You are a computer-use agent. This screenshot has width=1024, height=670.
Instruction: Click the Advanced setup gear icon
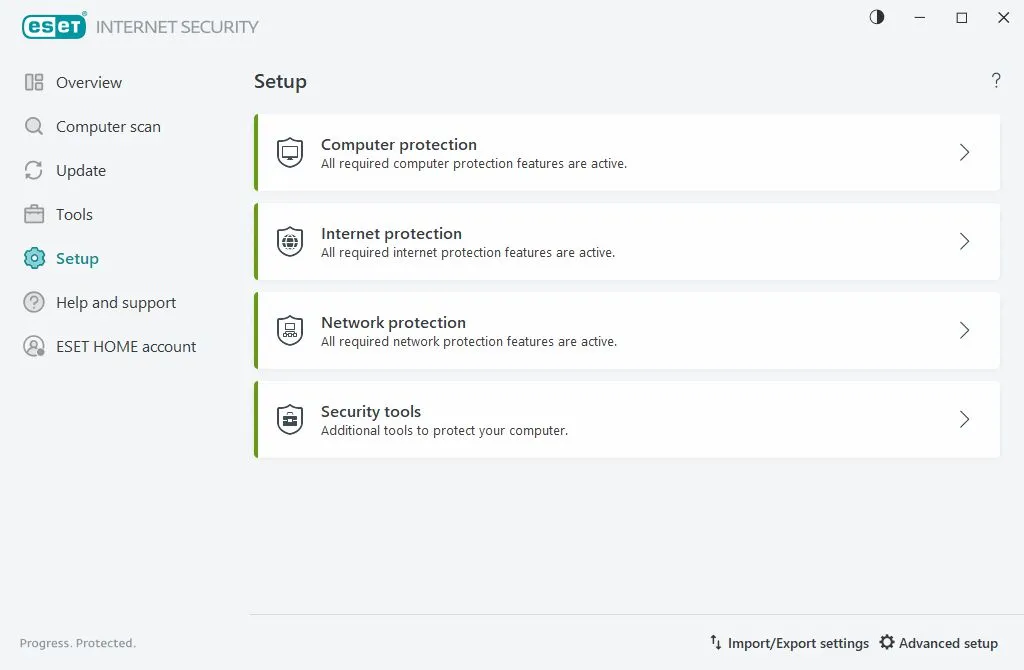coord(887,643)
